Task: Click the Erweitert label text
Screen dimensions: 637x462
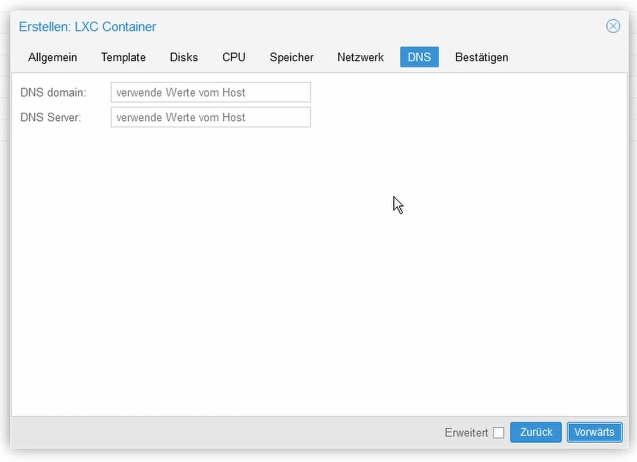Action: click(x=466, y=433)
